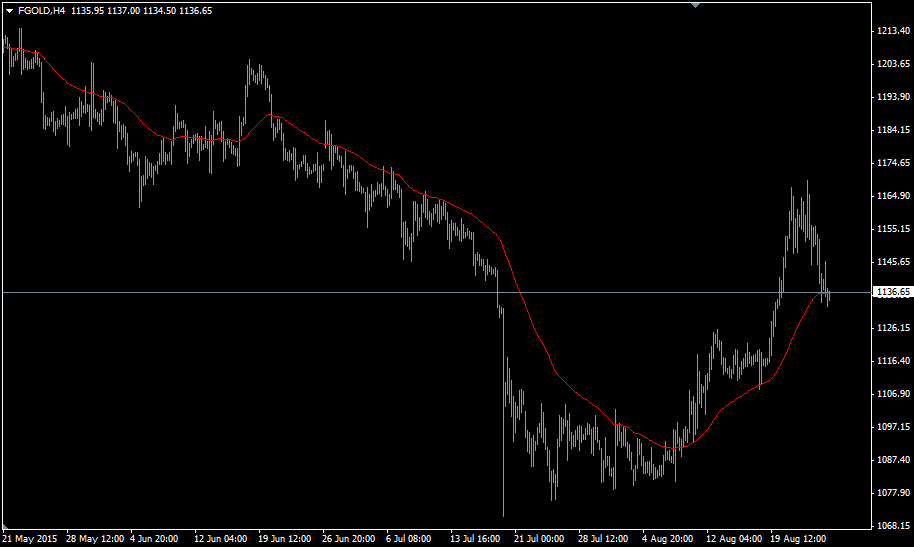Click the close price 1136.65 in header
The height and width of the screenshot is (547, 914).
[195, 11]
